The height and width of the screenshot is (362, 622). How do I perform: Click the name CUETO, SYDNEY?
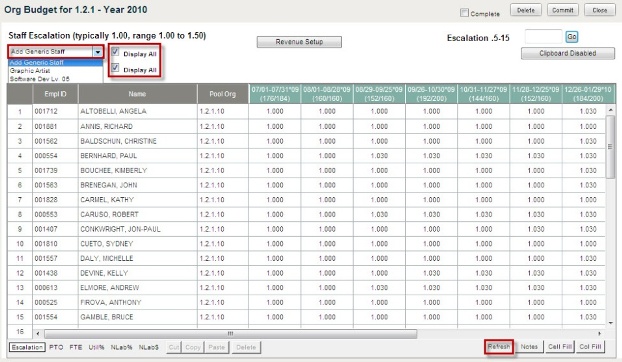tap(107, 244)
